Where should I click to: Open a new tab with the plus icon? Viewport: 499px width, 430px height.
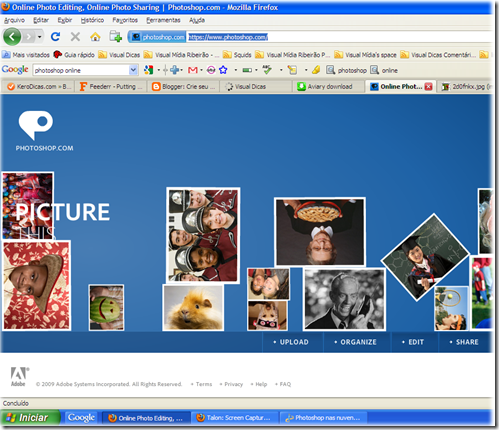click(x=116, y=37)
